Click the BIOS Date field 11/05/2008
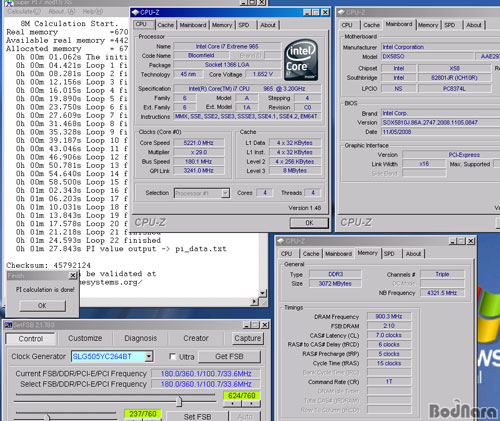This screenshot has height=421, width=500. [x=440, y=132]
